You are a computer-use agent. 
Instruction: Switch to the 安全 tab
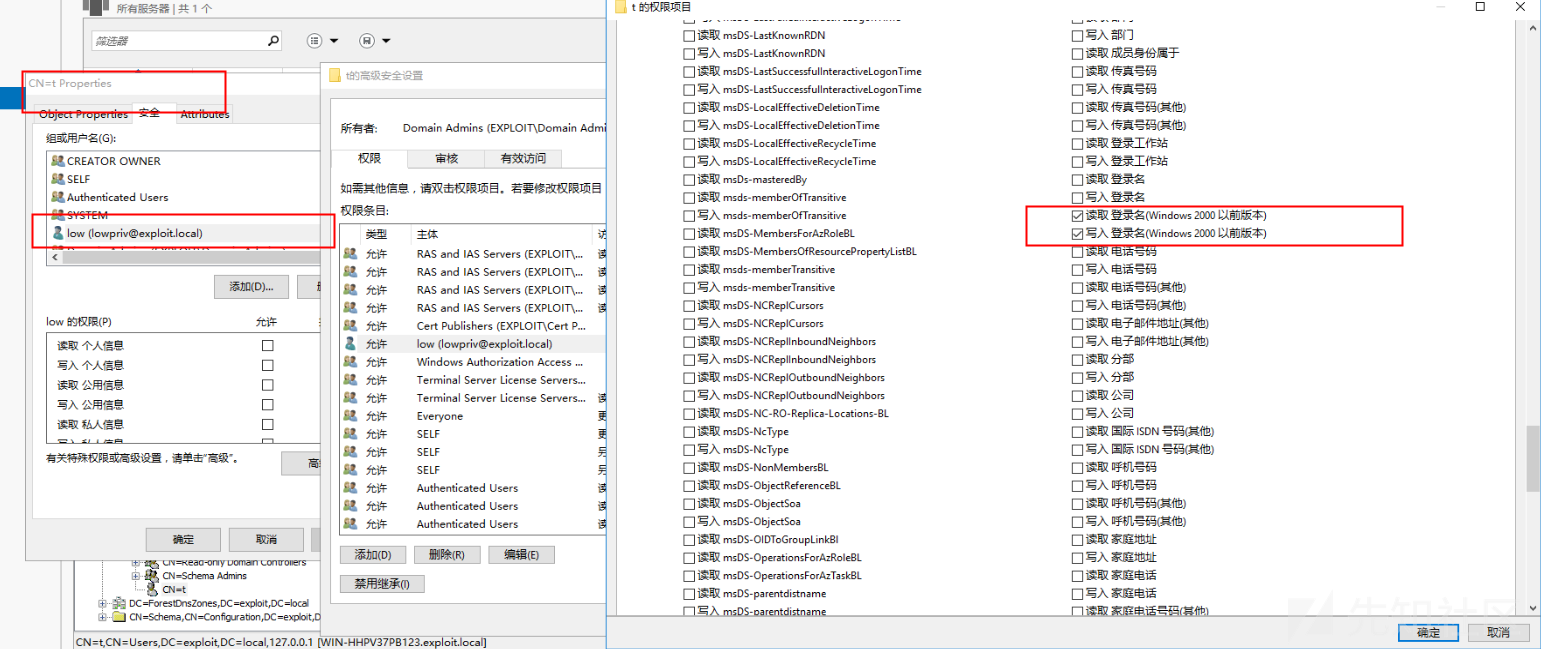pyautogui.click(x=149, y=113)
